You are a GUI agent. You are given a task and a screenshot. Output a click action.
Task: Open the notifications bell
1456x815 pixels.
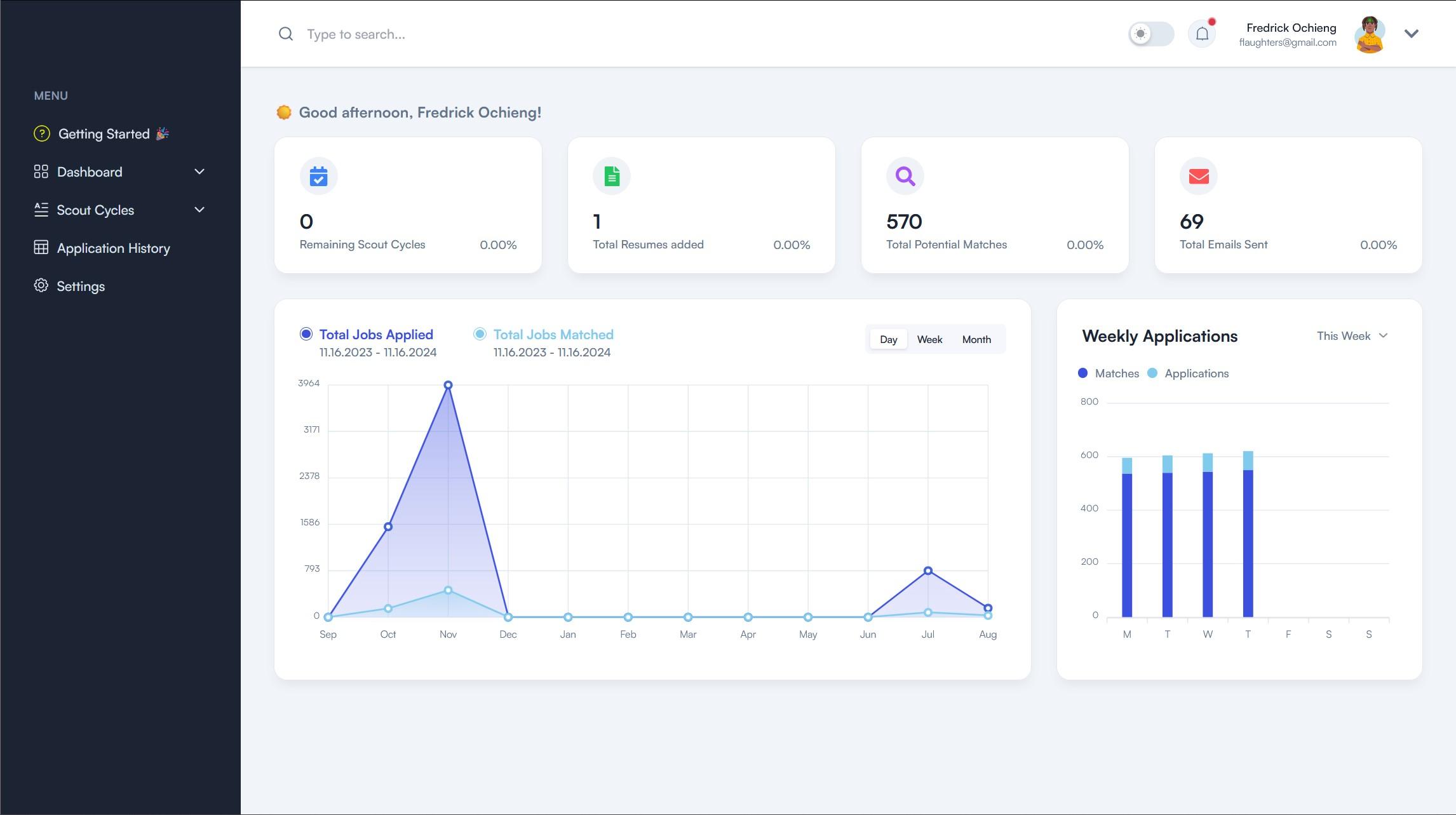[1202, 34]
